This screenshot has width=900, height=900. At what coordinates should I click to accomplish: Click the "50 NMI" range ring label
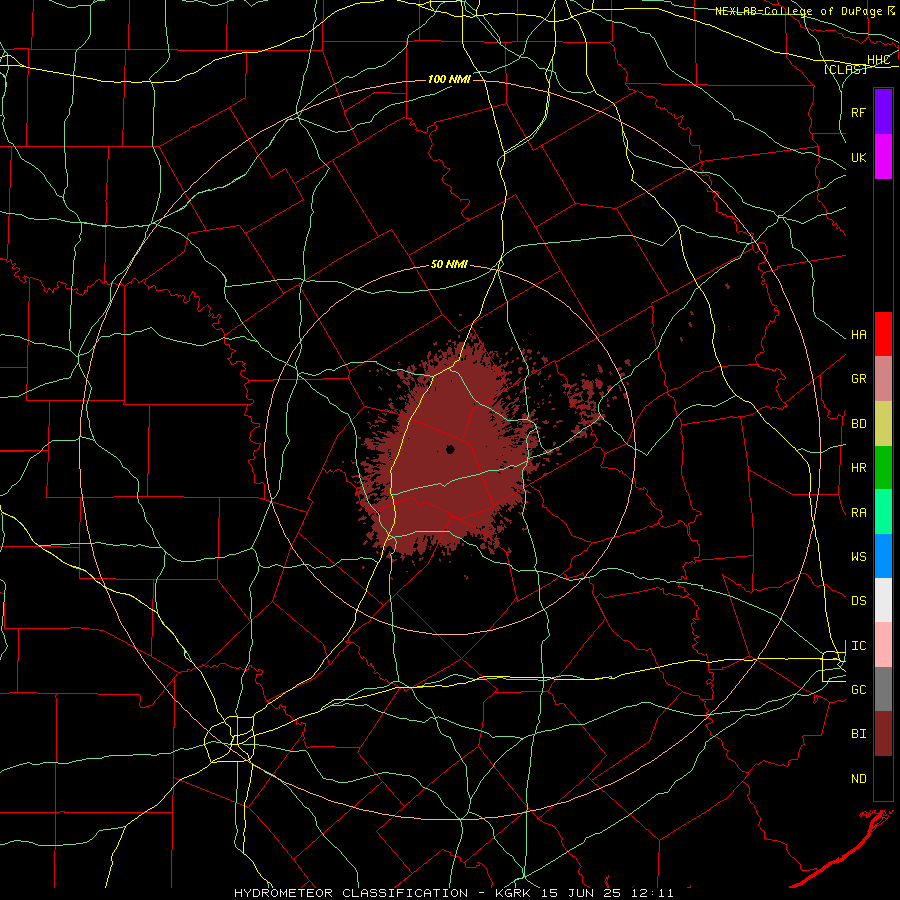tap(449, 265)
